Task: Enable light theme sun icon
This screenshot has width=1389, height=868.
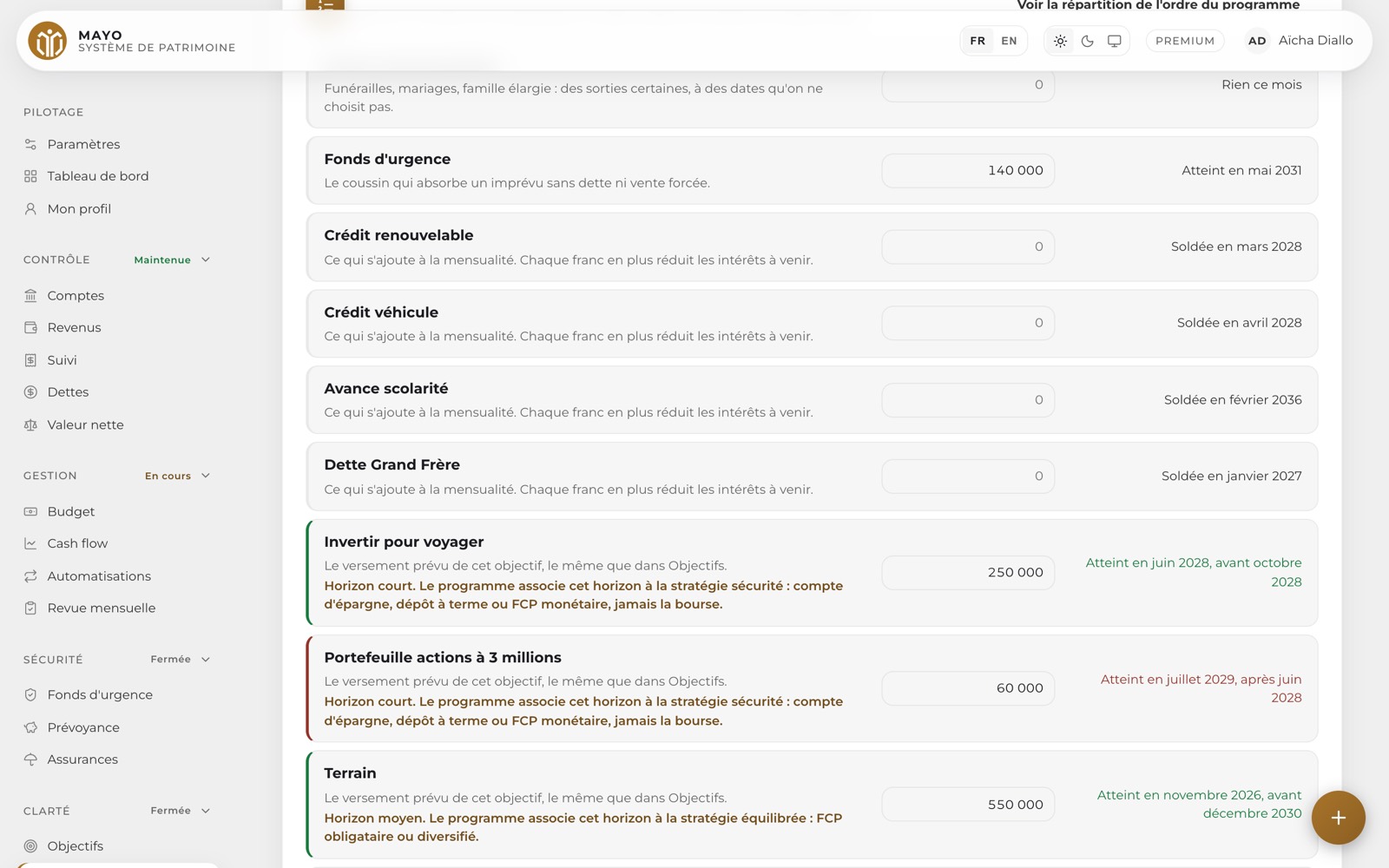Action: 1060,41
